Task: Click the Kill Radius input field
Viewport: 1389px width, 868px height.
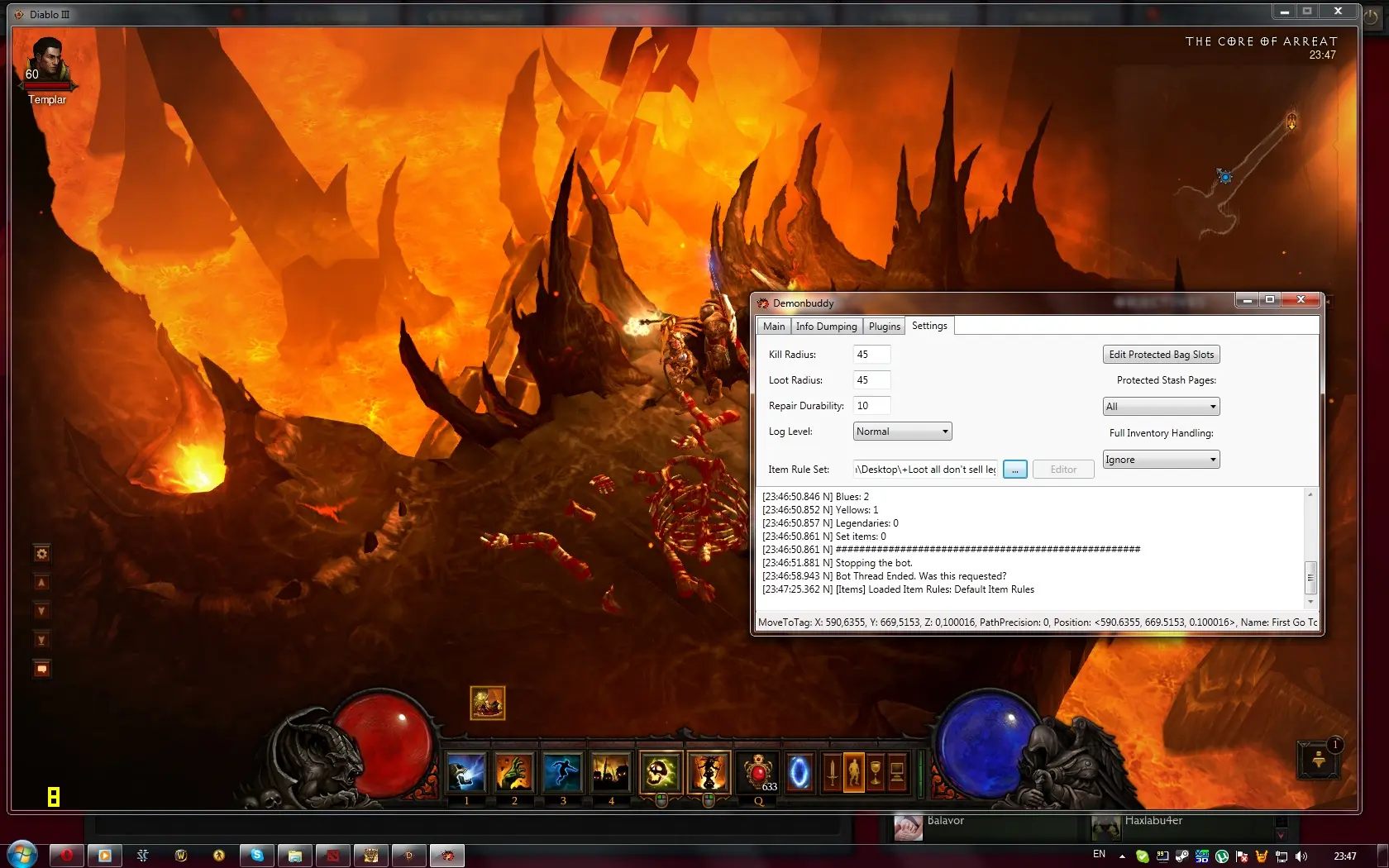Action: coord(871,355)
